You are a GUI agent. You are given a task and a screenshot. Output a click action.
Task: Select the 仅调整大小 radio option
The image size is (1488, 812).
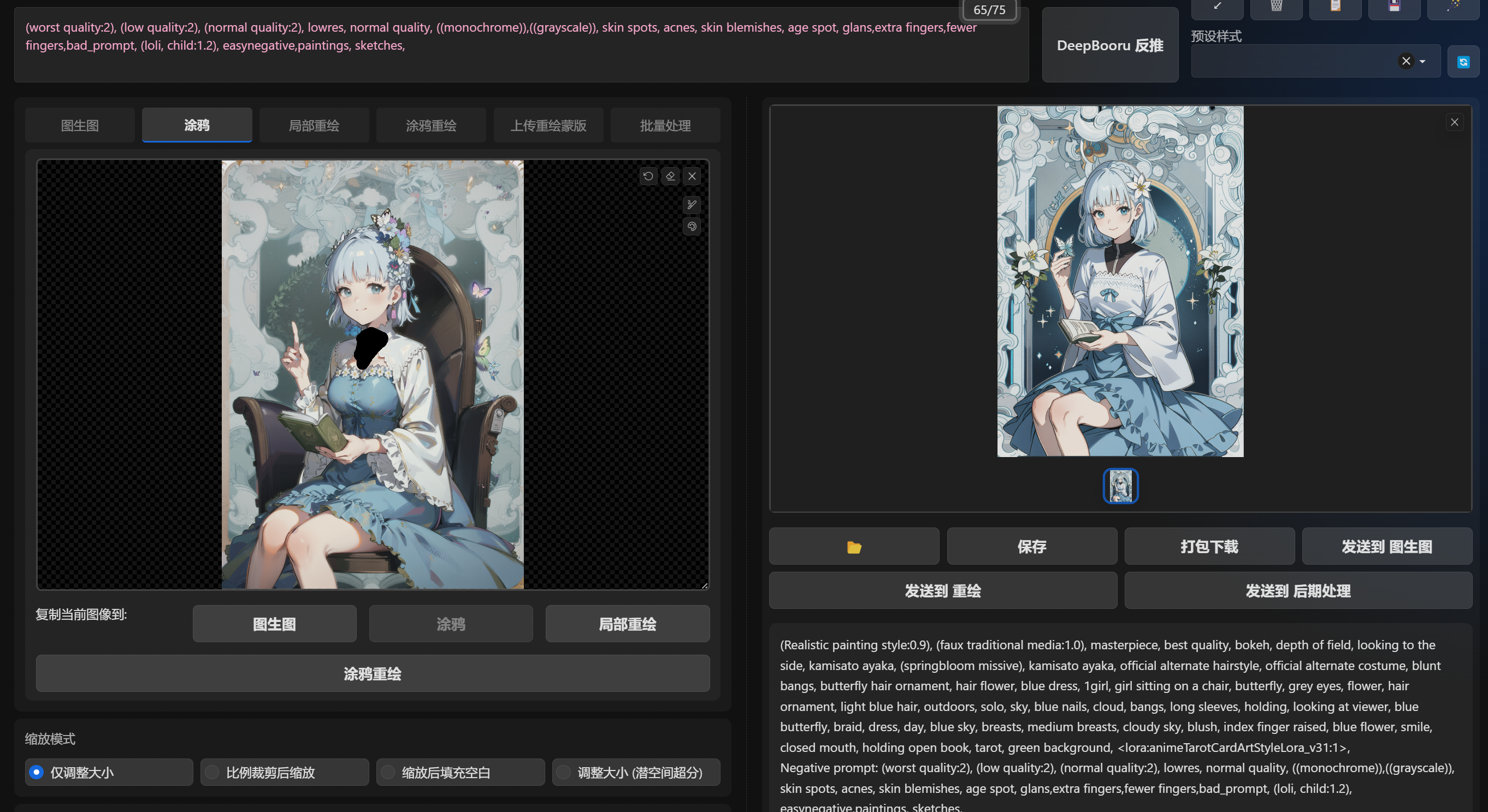[x=109, y=773]
